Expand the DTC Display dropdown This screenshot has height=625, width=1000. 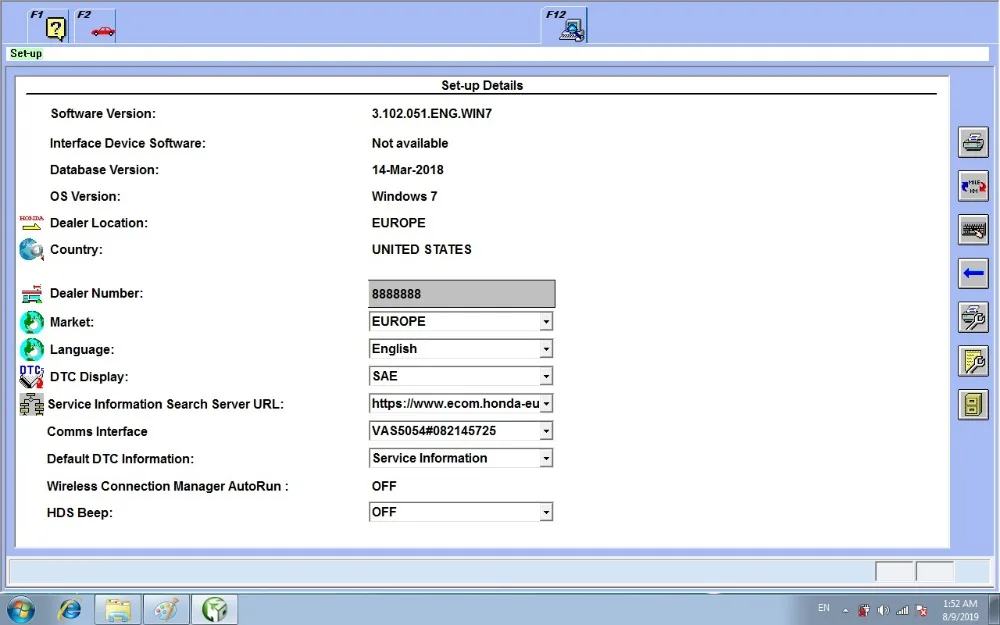tap(546, 376)
